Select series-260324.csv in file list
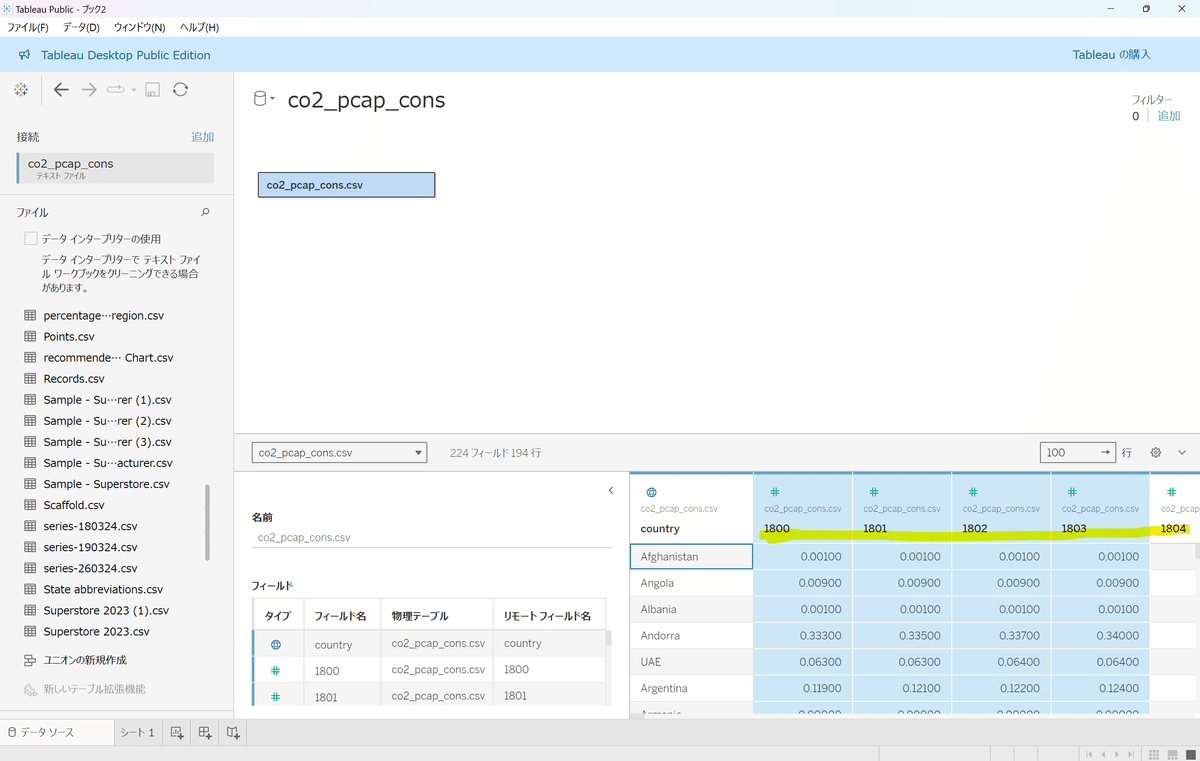This screenshot has height=761, width=1200. (90, 568)
